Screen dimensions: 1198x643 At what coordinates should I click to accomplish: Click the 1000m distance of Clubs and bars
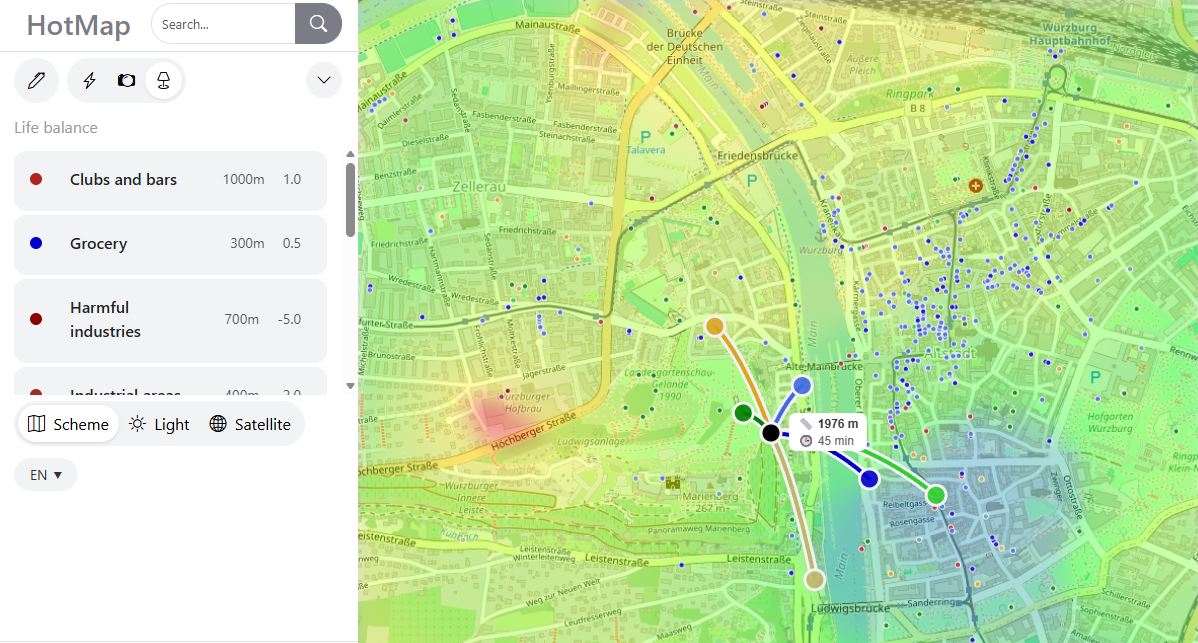pos(243,179)
